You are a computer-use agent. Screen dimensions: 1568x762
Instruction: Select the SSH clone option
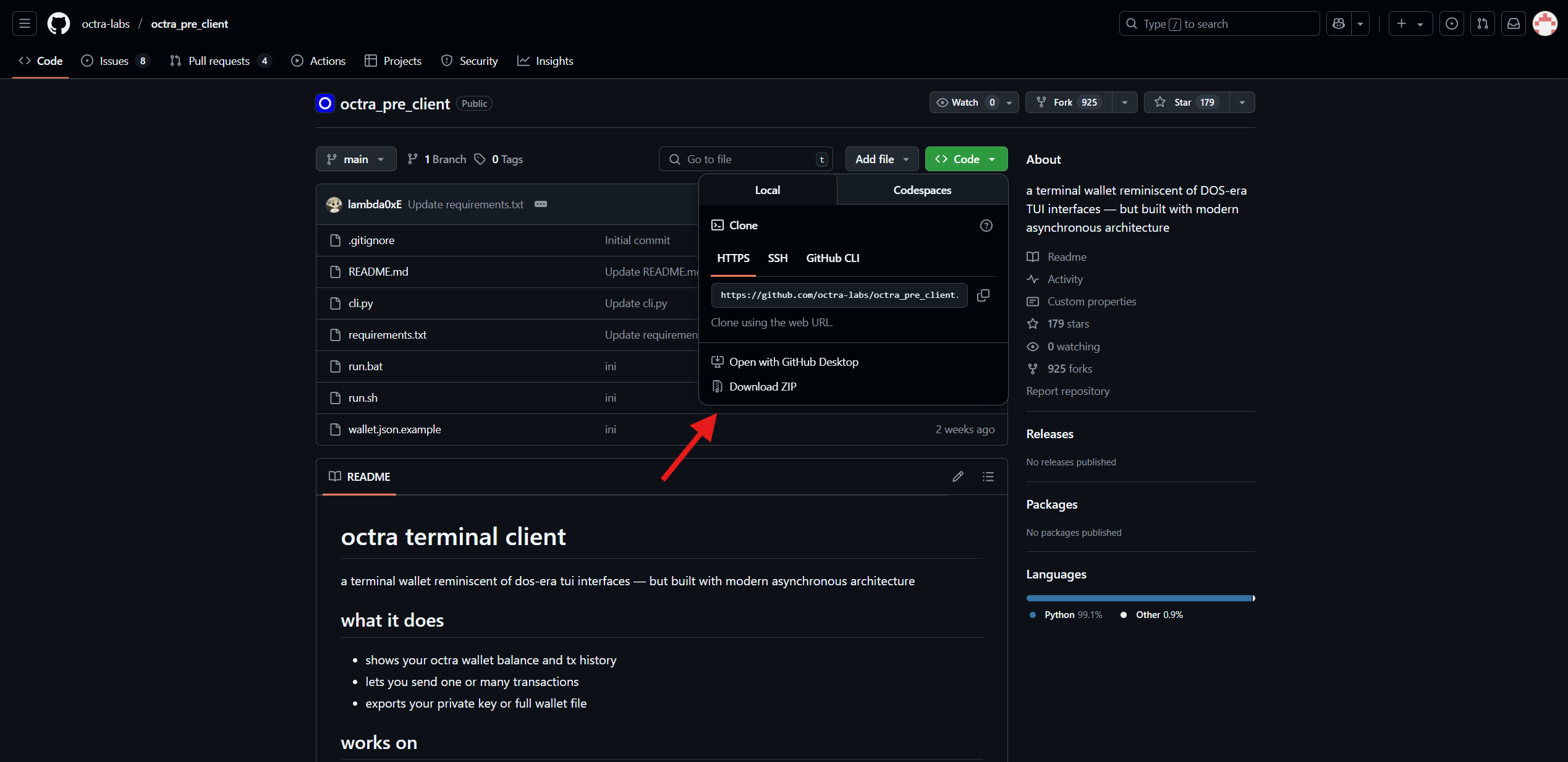(x=778, y=258)
